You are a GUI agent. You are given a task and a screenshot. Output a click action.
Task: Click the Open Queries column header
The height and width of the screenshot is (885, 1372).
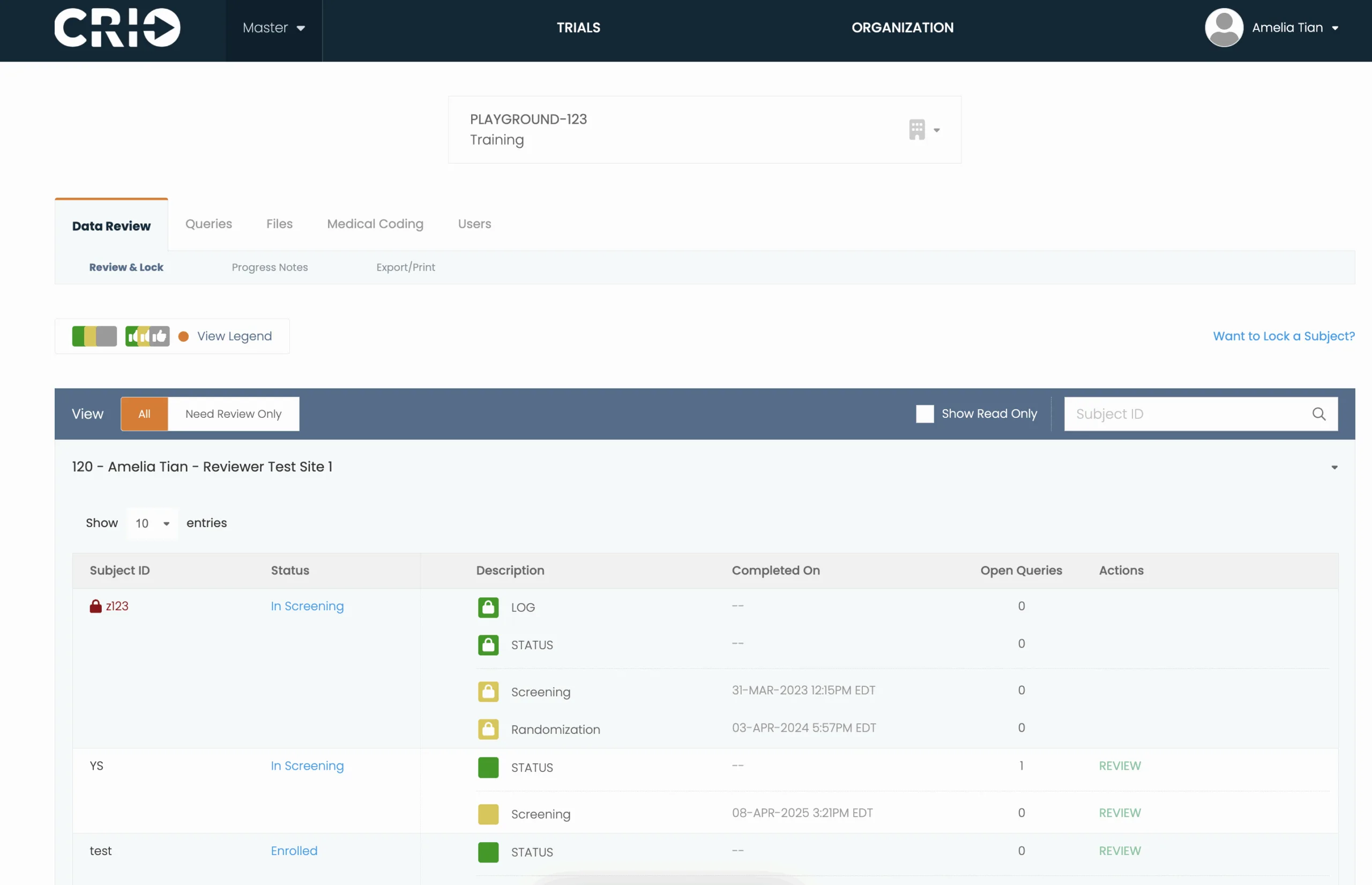1021,571
